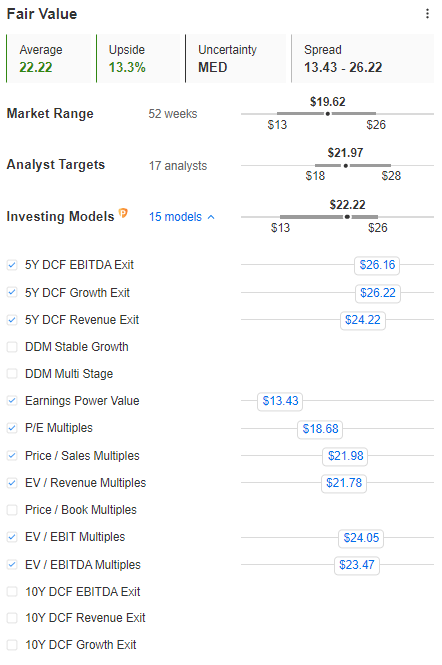The image size is (442, 665).
Task: Click the Market Range label
Action: click(50, 114)
